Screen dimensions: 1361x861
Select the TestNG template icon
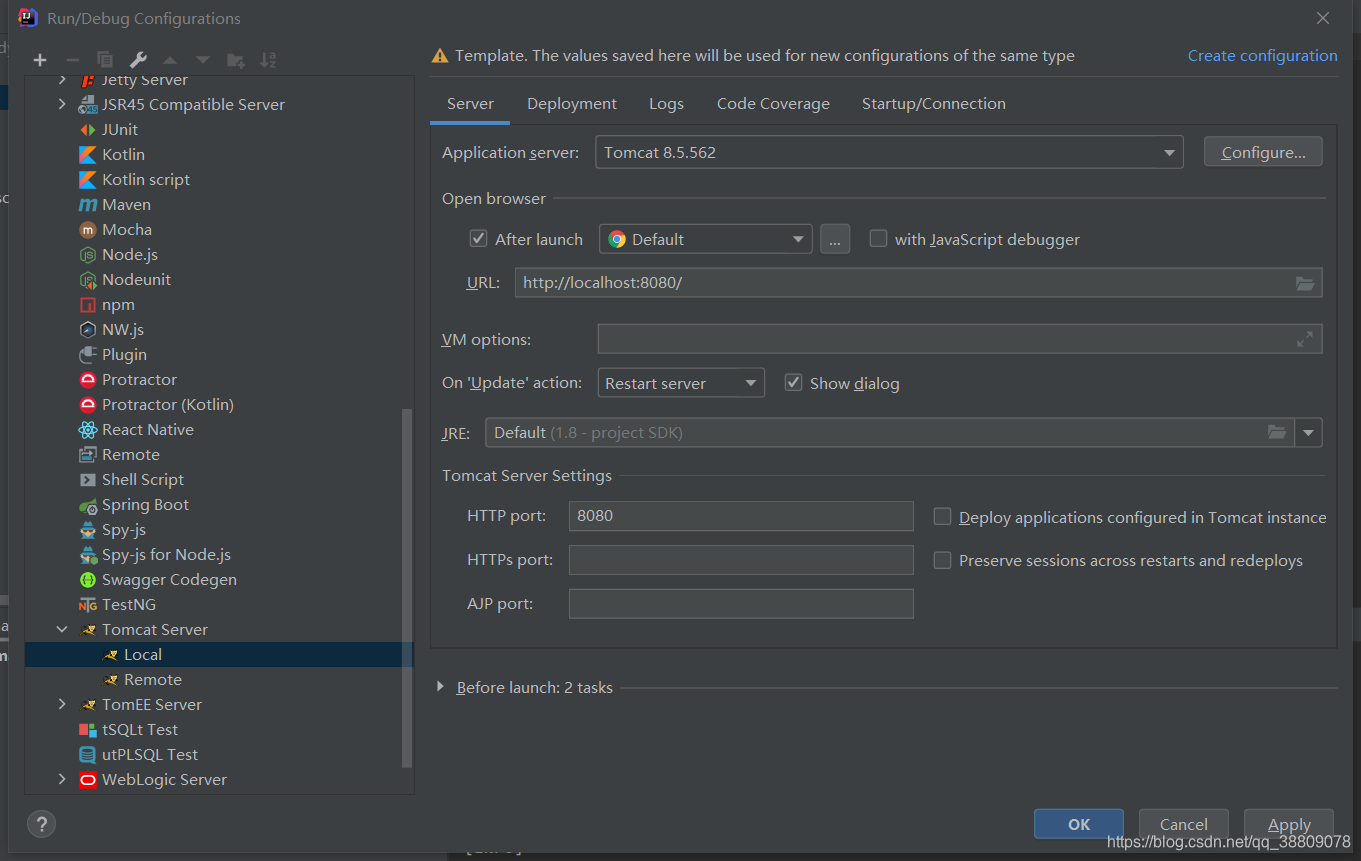coord(87,604)
